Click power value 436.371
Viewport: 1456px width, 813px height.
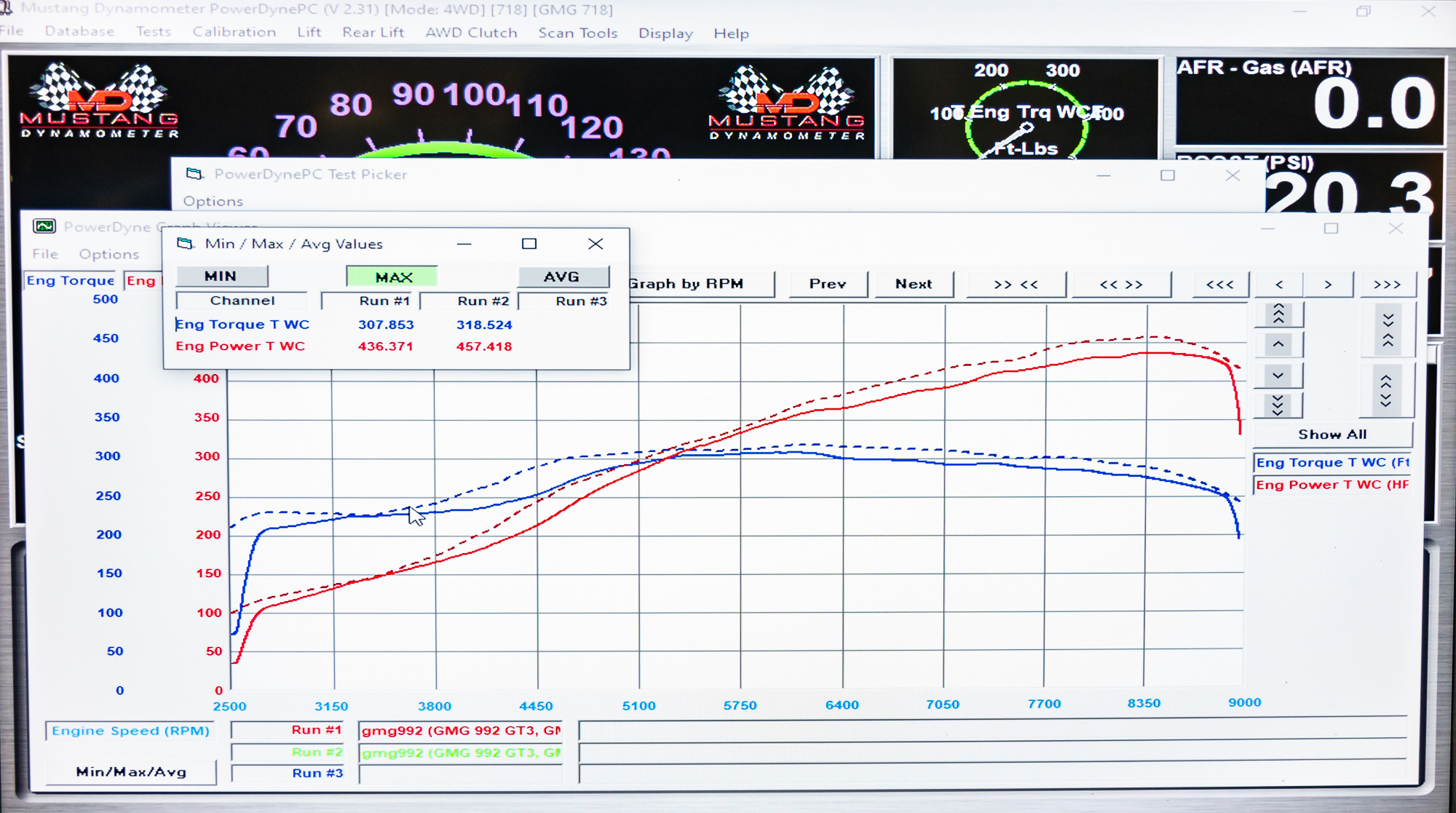pyautogui.click(x=386, y=346)
